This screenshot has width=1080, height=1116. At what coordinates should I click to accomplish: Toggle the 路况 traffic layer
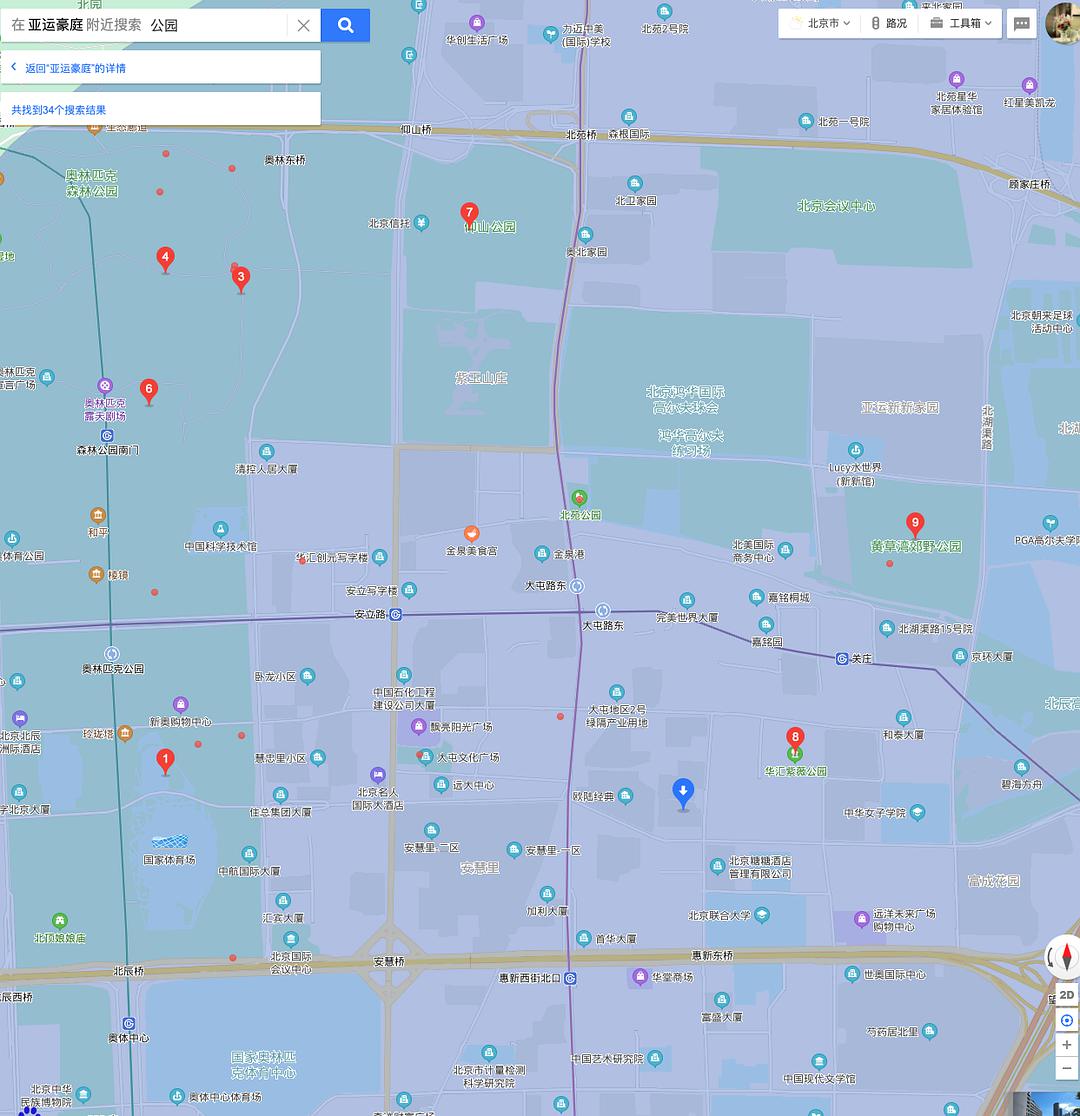pos(888,23)
